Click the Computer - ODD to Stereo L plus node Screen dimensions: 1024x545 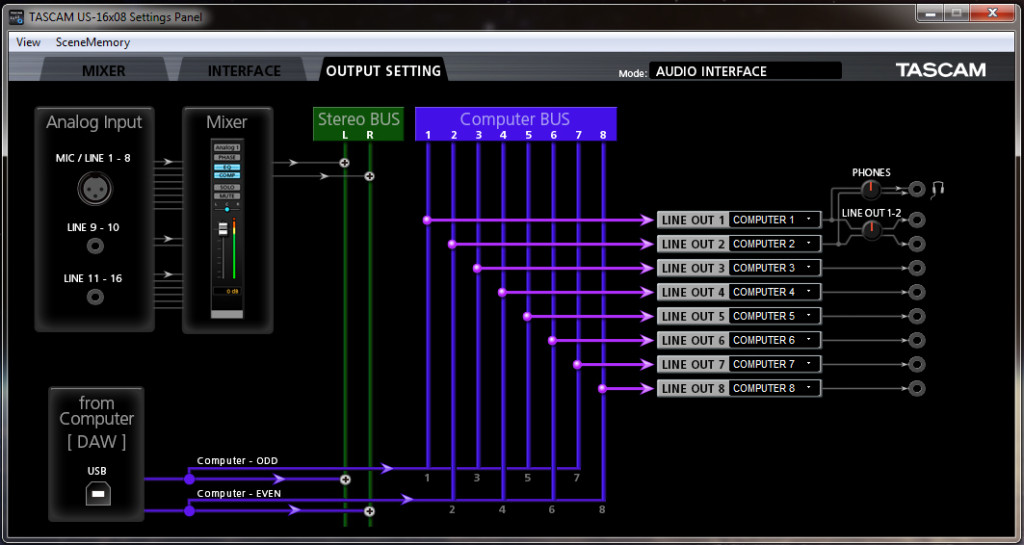click(x=345, y=479)
